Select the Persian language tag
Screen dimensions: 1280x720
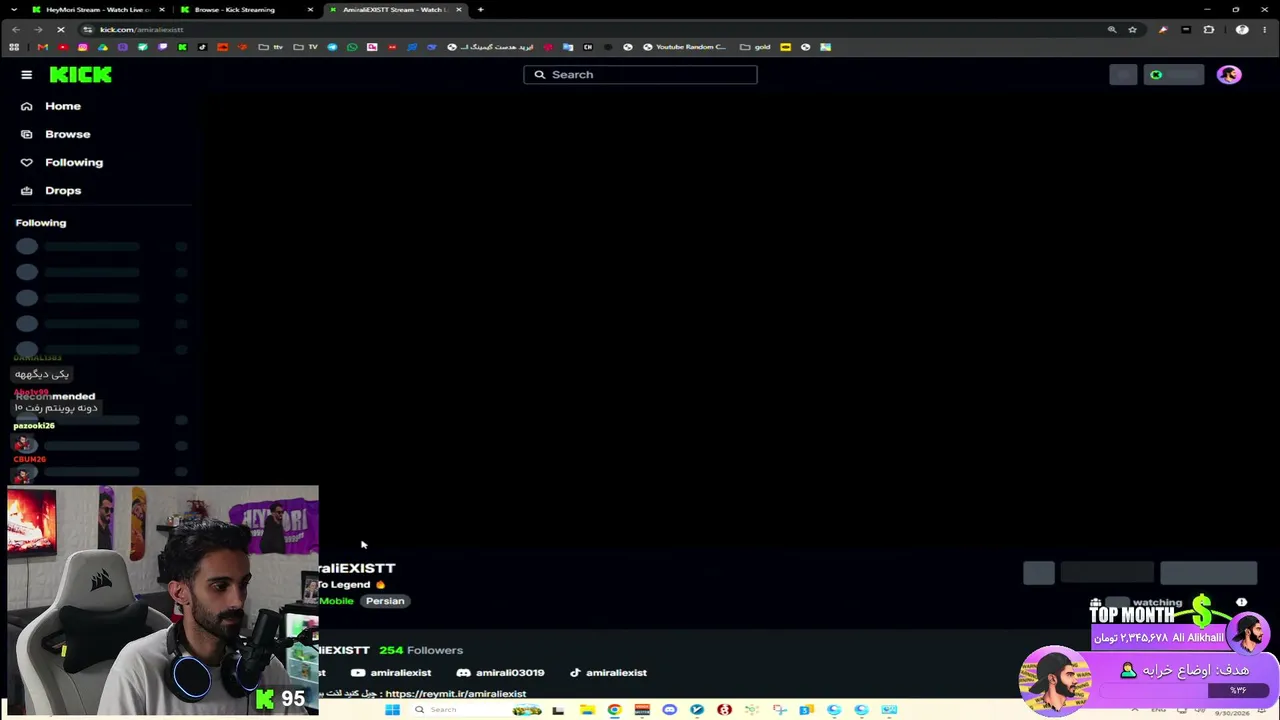click(385, 601)
